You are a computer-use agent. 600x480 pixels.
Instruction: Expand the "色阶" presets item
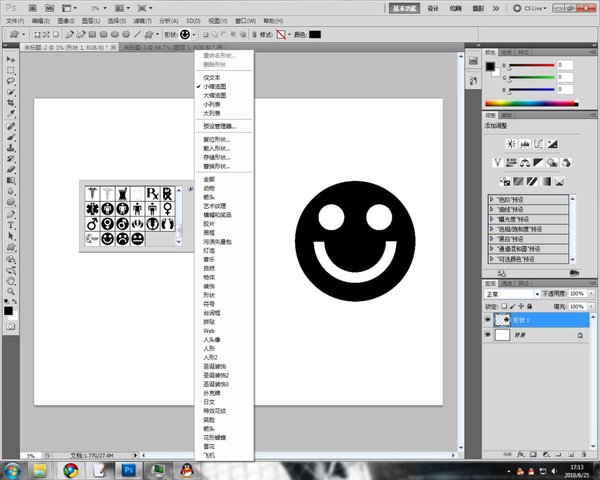tap(493, 199)
